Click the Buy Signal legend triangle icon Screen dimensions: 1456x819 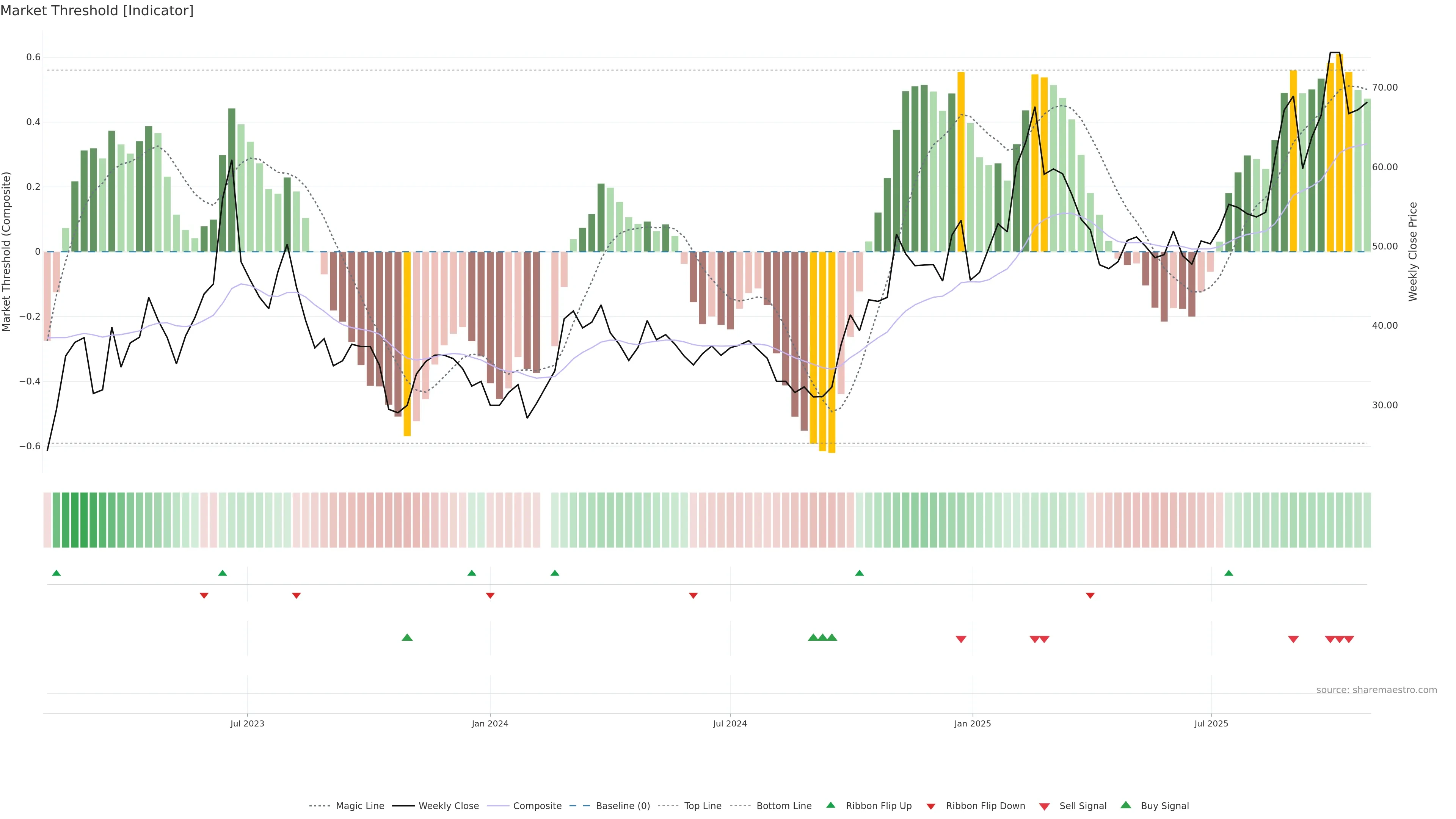(1126, 805)
